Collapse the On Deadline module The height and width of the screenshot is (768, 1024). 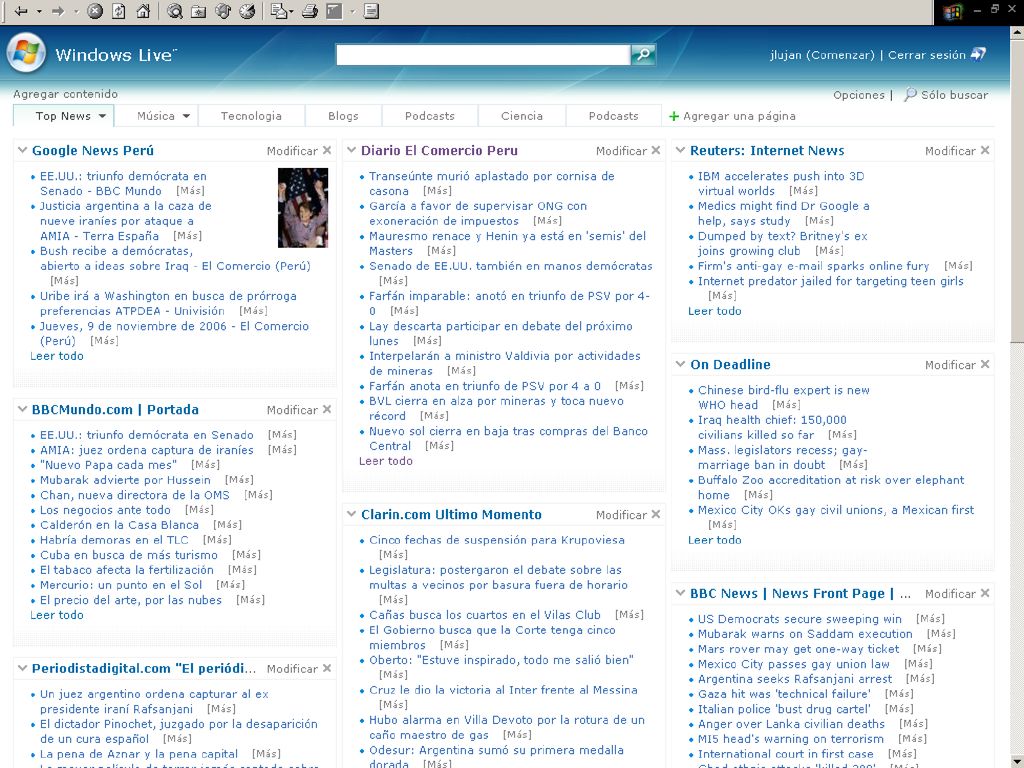680,364
